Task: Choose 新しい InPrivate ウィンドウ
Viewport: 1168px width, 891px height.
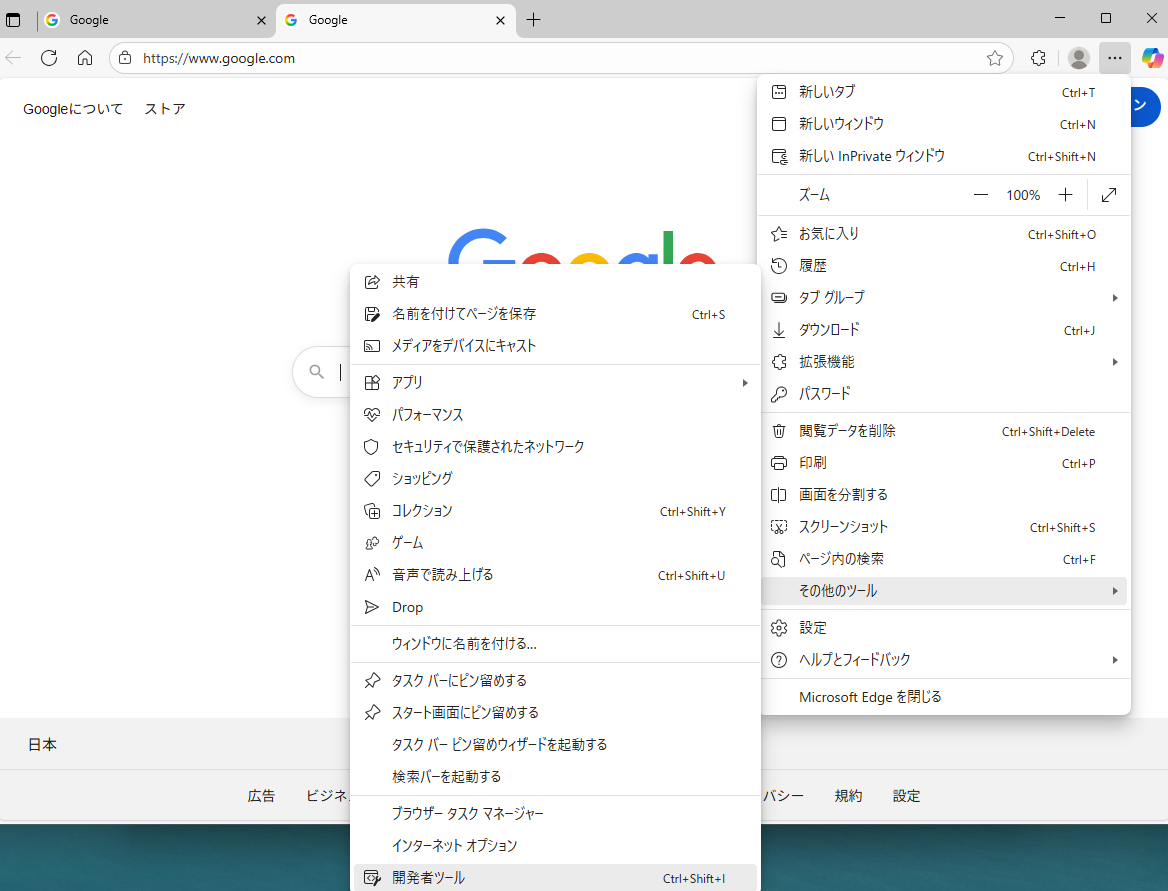Action: click(x=871, y=156)
